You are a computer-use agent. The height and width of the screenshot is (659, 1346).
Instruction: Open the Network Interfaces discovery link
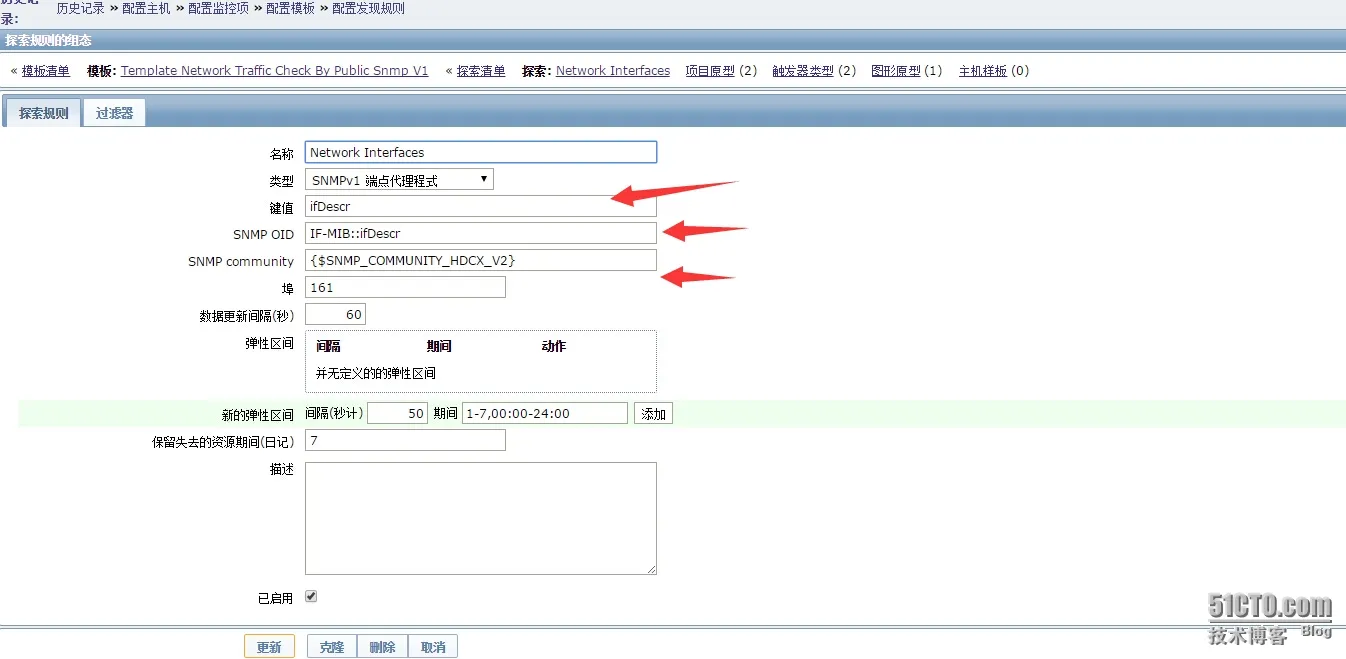tap(613, 71)
